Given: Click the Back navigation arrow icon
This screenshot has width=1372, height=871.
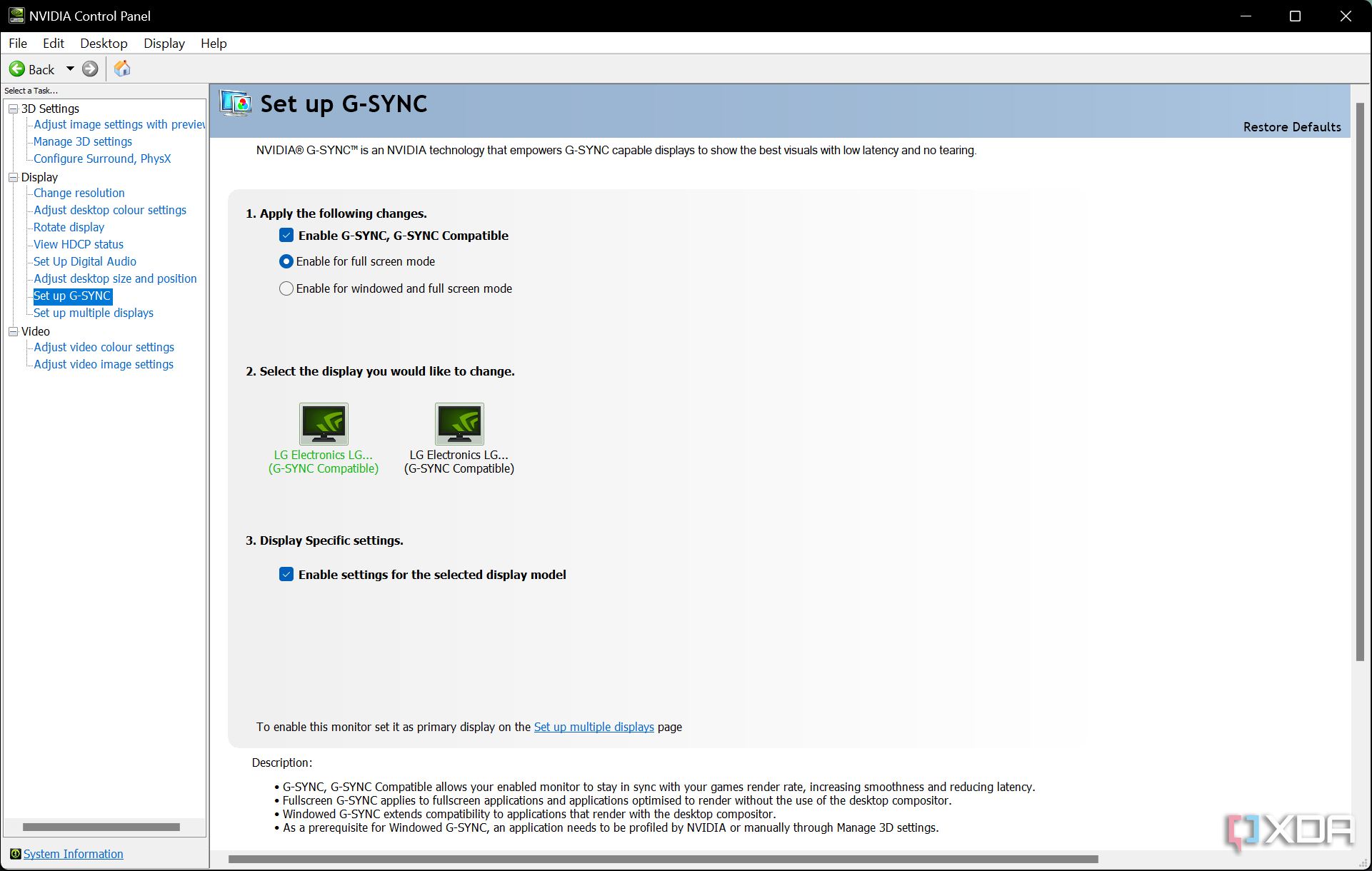Looking at the screenshot, I should tap(18, 68).
